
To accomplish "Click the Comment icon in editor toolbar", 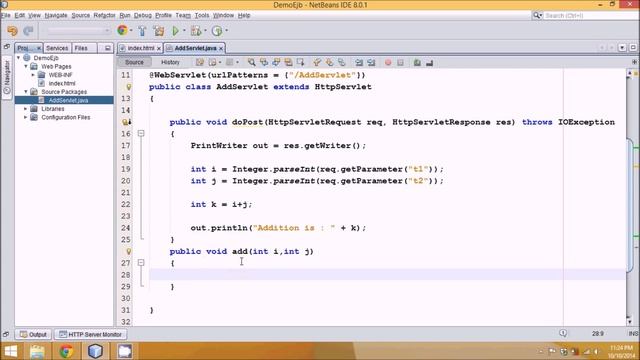I will 417,62.
